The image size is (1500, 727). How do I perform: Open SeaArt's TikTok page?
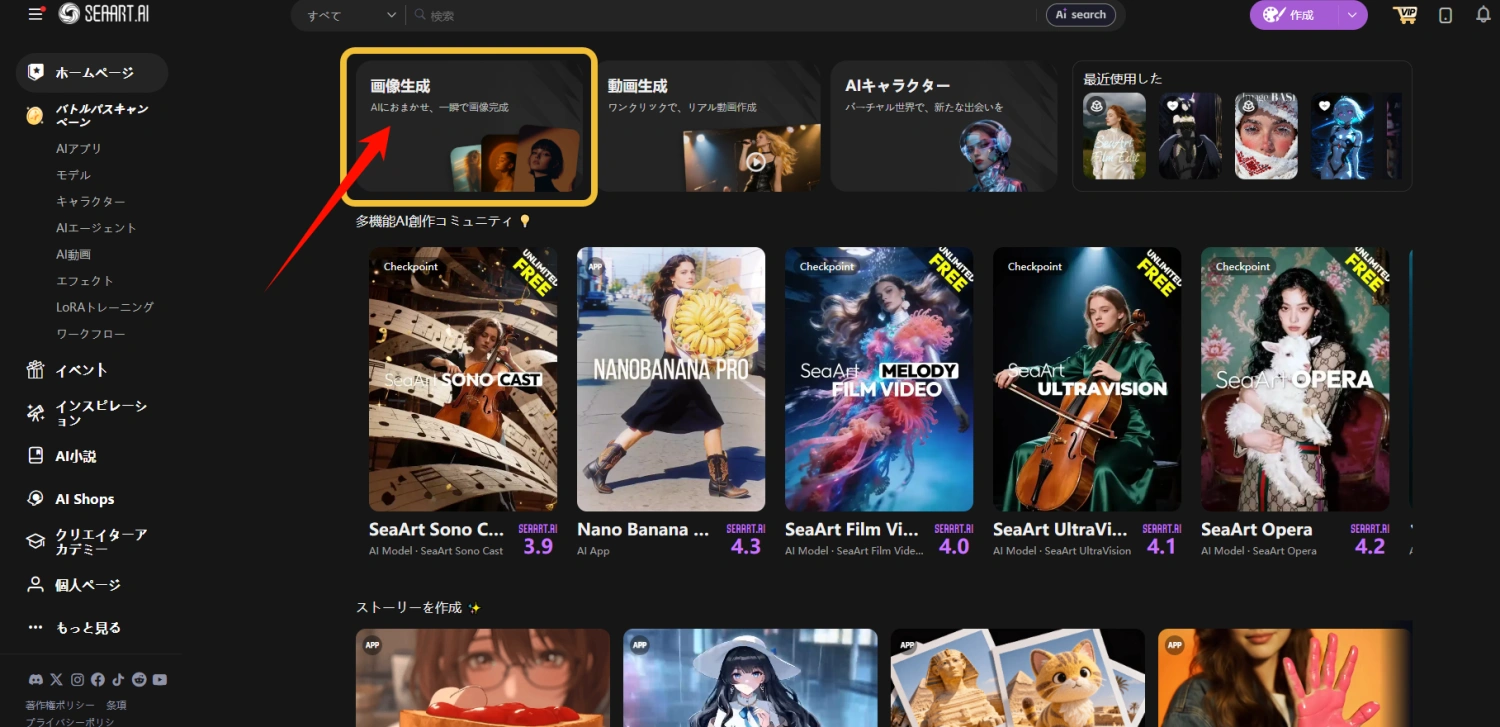(118, 679)
